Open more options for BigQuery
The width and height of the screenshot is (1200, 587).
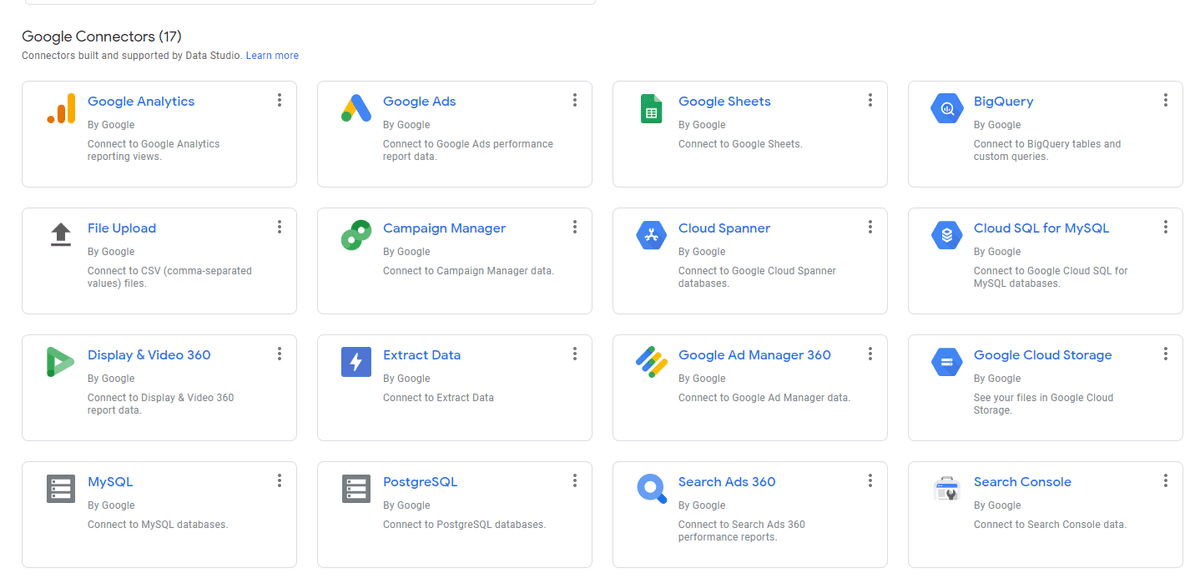tap(1165, 100)
